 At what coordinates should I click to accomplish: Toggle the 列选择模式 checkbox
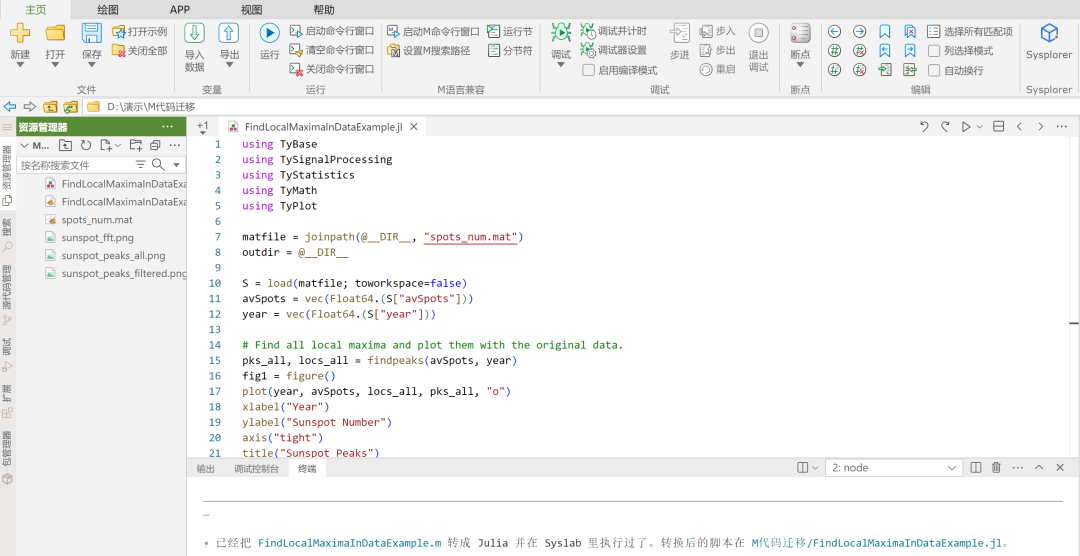[934, 51]
